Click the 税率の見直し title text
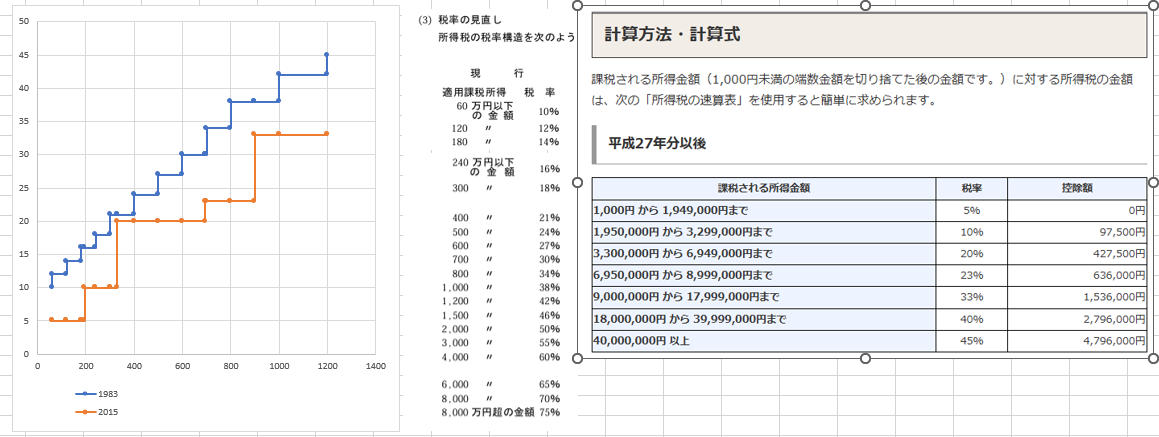1159x437 pixels. point(469,21)
